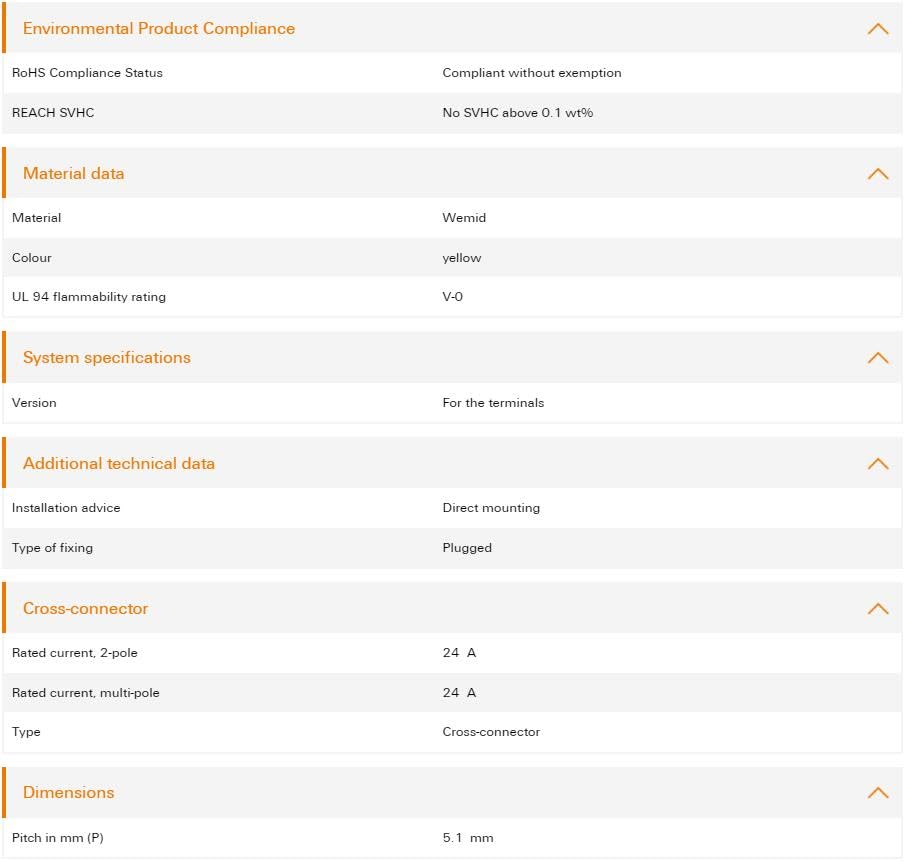Click the Type of fixing Plugged value
Viewport: 907px width, 862px height.
point(467,548)
